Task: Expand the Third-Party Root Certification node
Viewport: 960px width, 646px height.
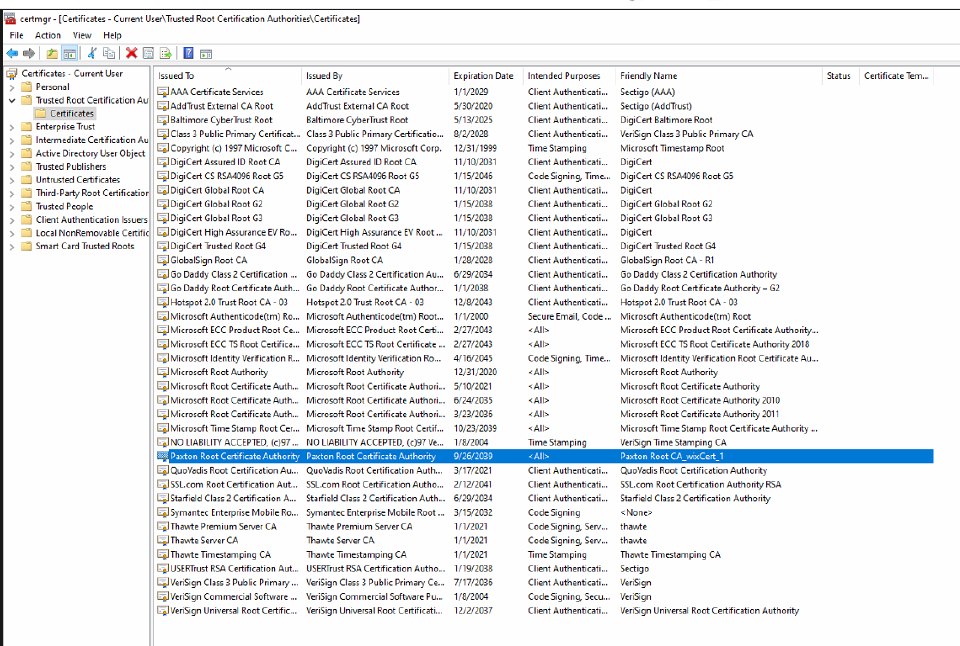Action: click(x=12, y=193)
